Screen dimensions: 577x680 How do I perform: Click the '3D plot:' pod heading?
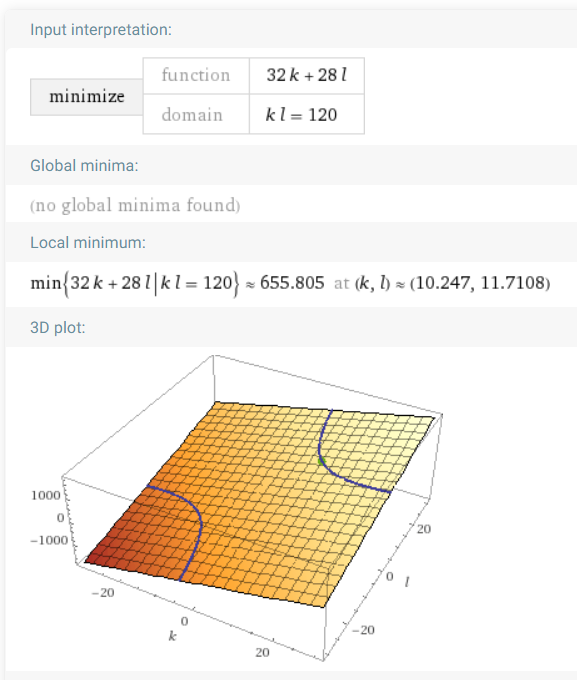click(x=58, y=328)
